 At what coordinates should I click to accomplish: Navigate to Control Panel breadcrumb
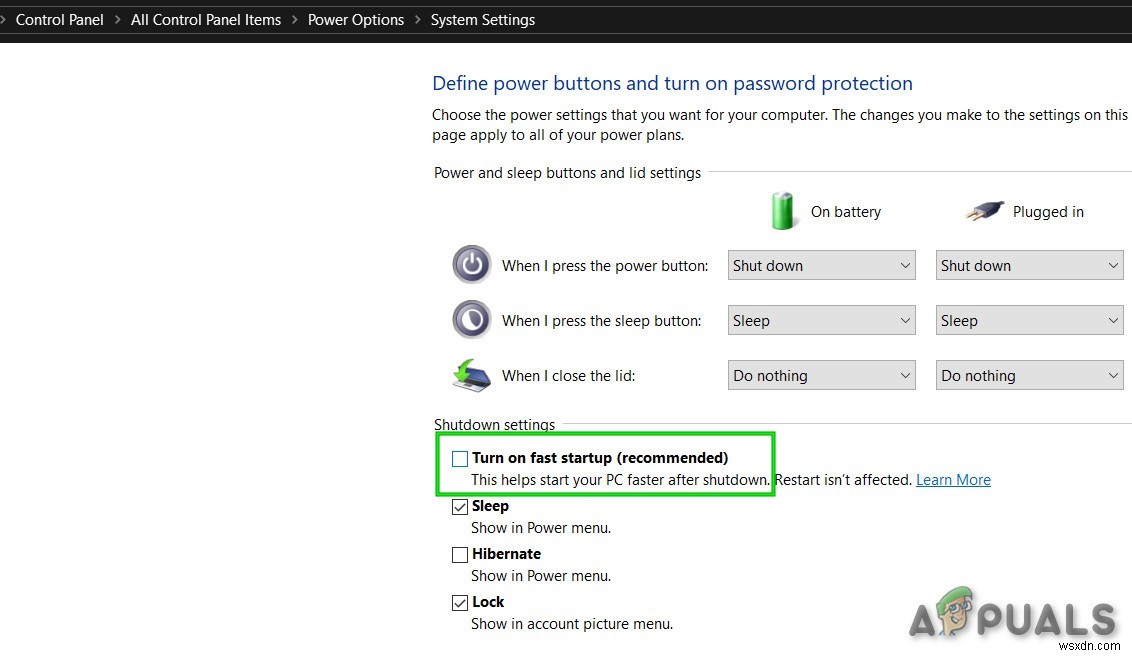pos(59,19)
